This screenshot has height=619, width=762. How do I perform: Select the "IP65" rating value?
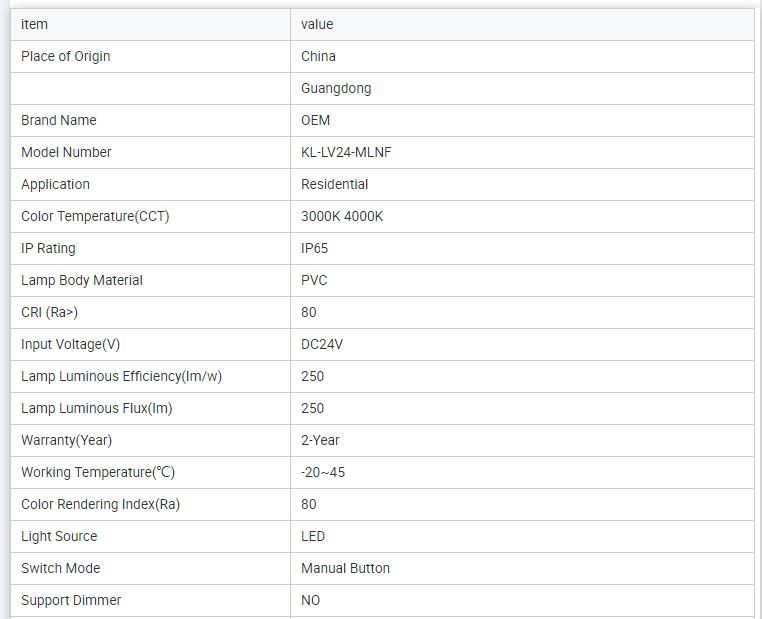[314, 248]
